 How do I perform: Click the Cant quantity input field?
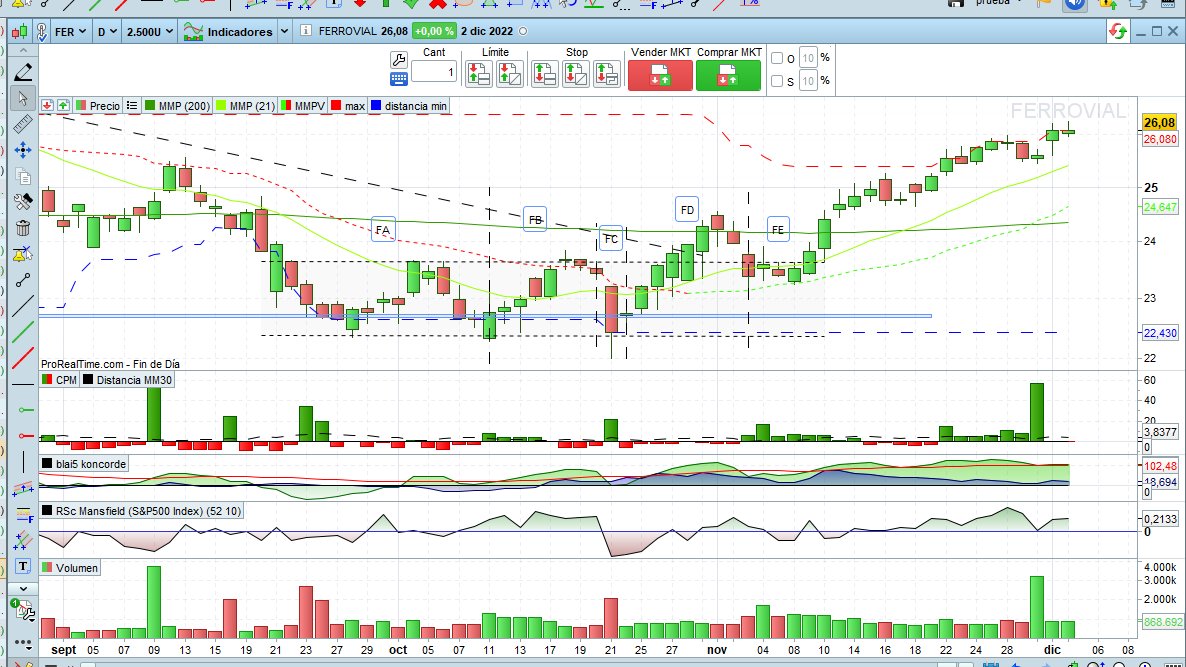434,72
